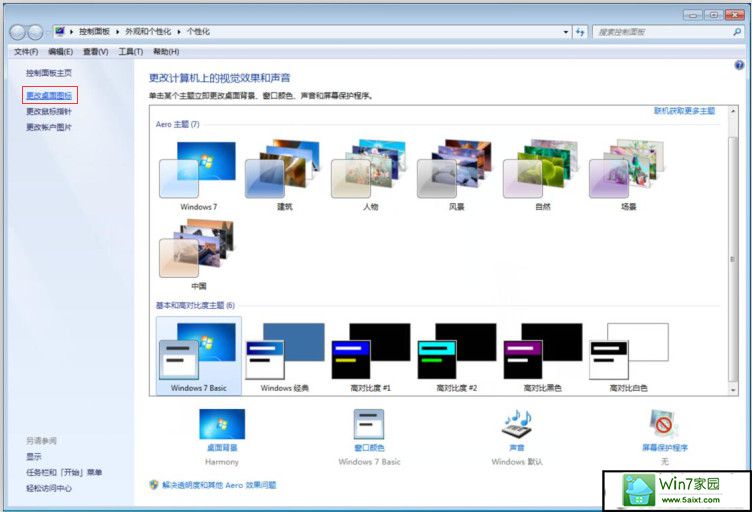Image resolution: width=752 pixels, height=512 pixels.
Task: Open 解决透明度和其他 Aero 效果问题 link
Action: pos(219,485)
